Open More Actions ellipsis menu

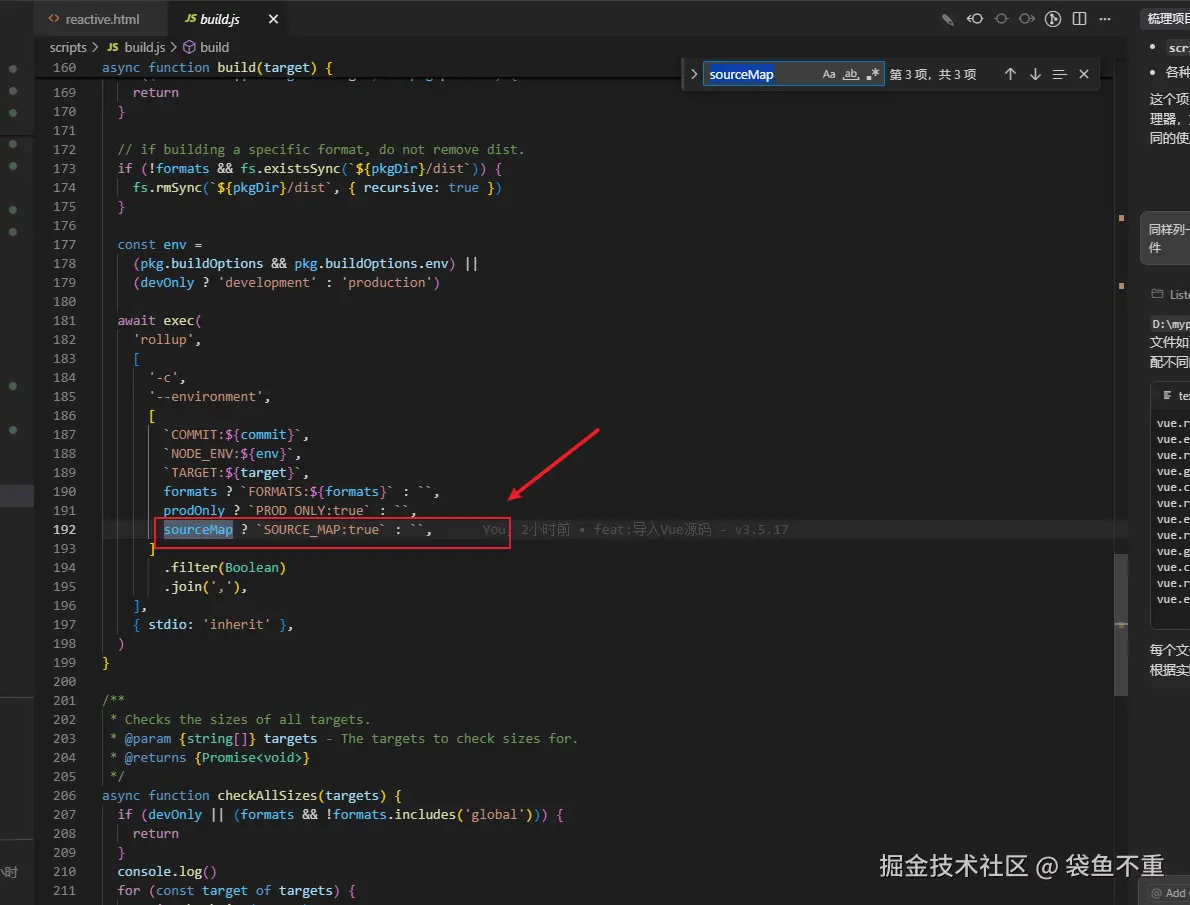(x=1105, y=19)
